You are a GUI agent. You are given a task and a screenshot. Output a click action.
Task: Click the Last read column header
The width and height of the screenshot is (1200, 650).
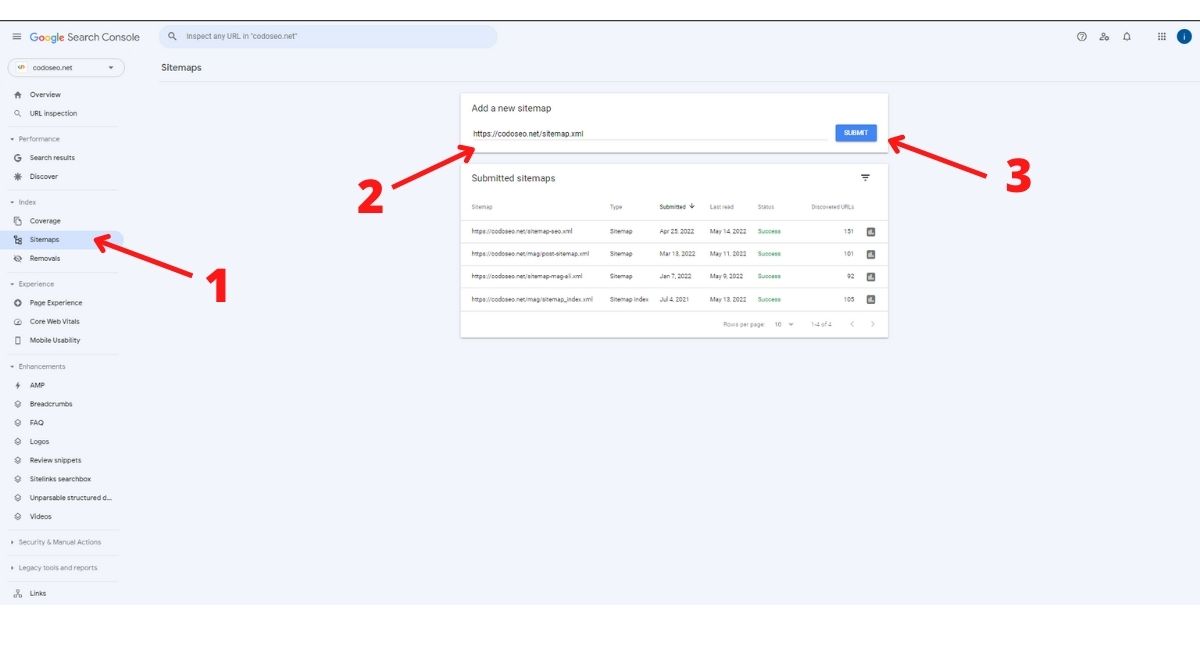pos(721,207)
